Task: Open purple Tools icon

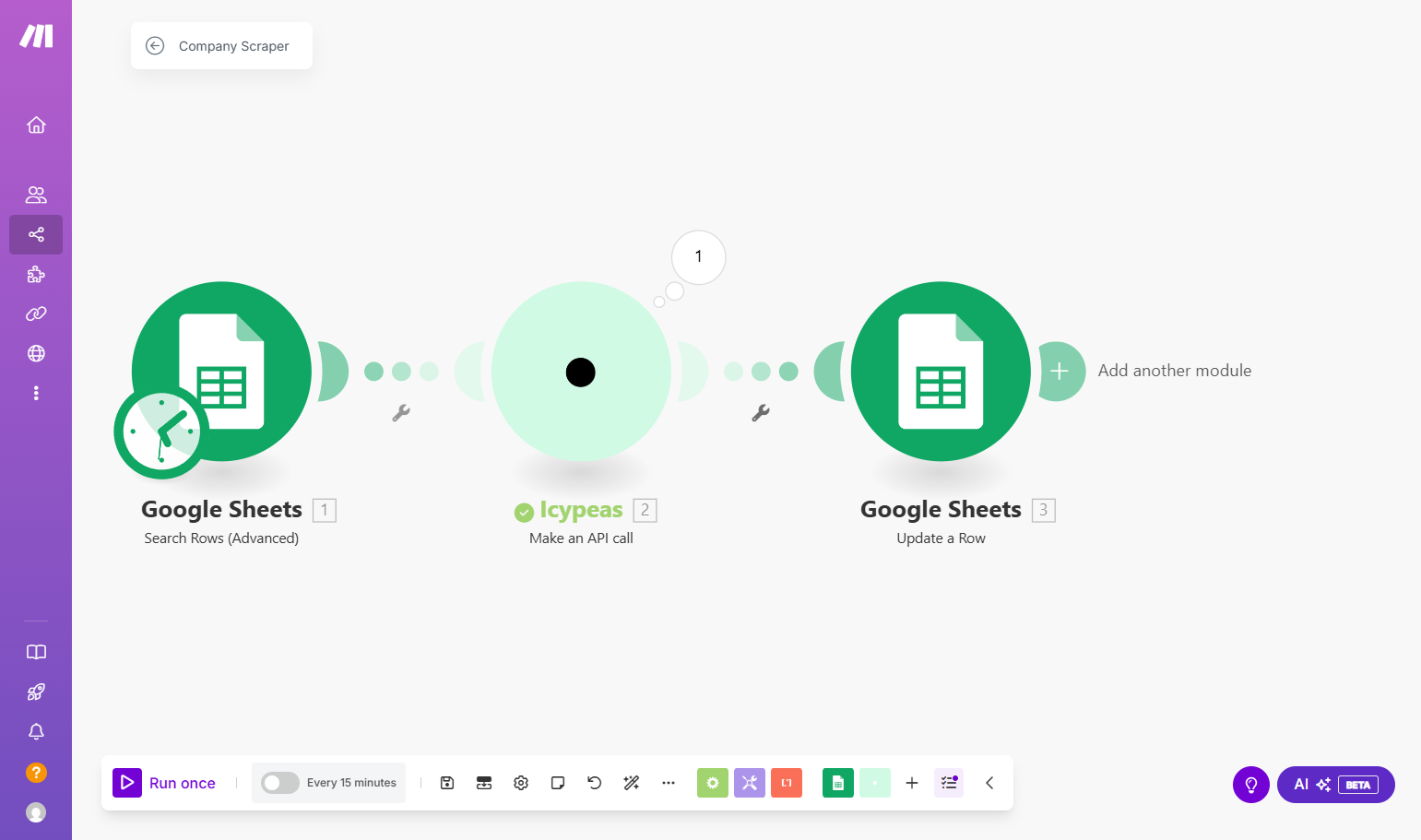Action: tap(750, 783)
